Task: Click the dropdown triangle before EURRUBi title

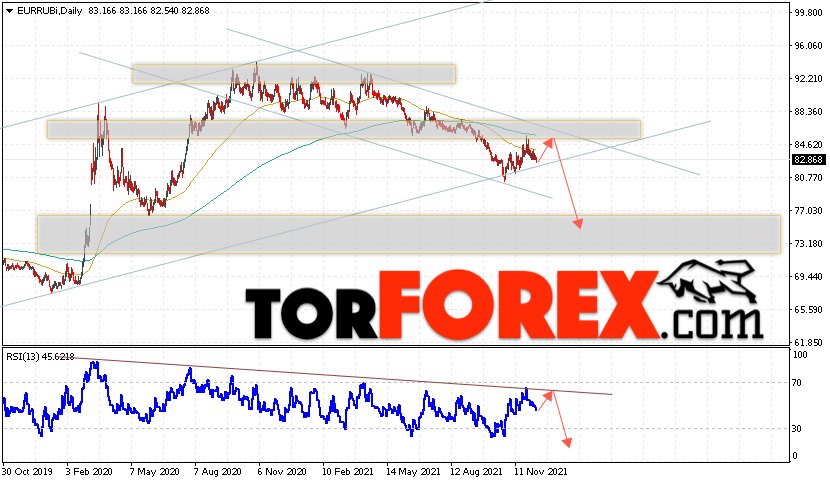Action: tap(9, 11)
